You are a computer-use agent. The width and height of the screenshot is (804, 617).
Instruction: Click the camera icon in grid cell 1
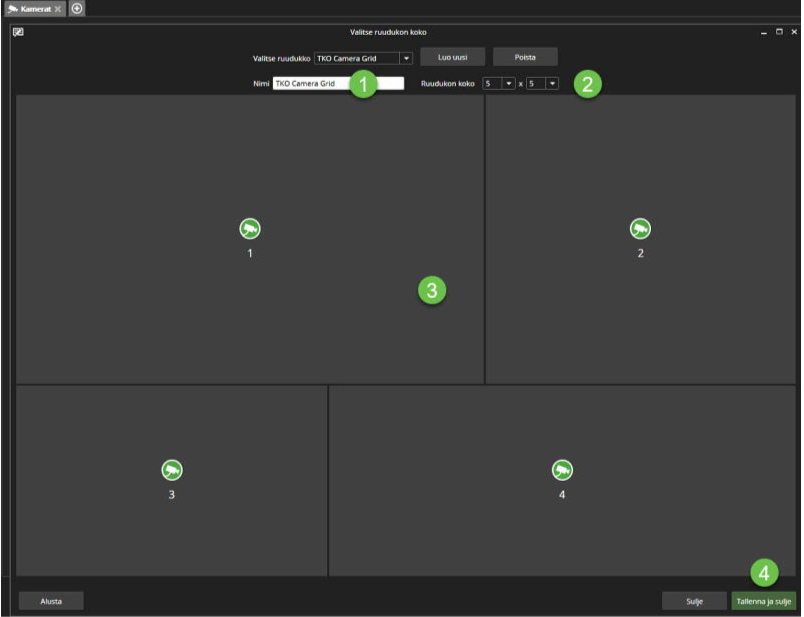pyautogui.click(x=250, y=229)
